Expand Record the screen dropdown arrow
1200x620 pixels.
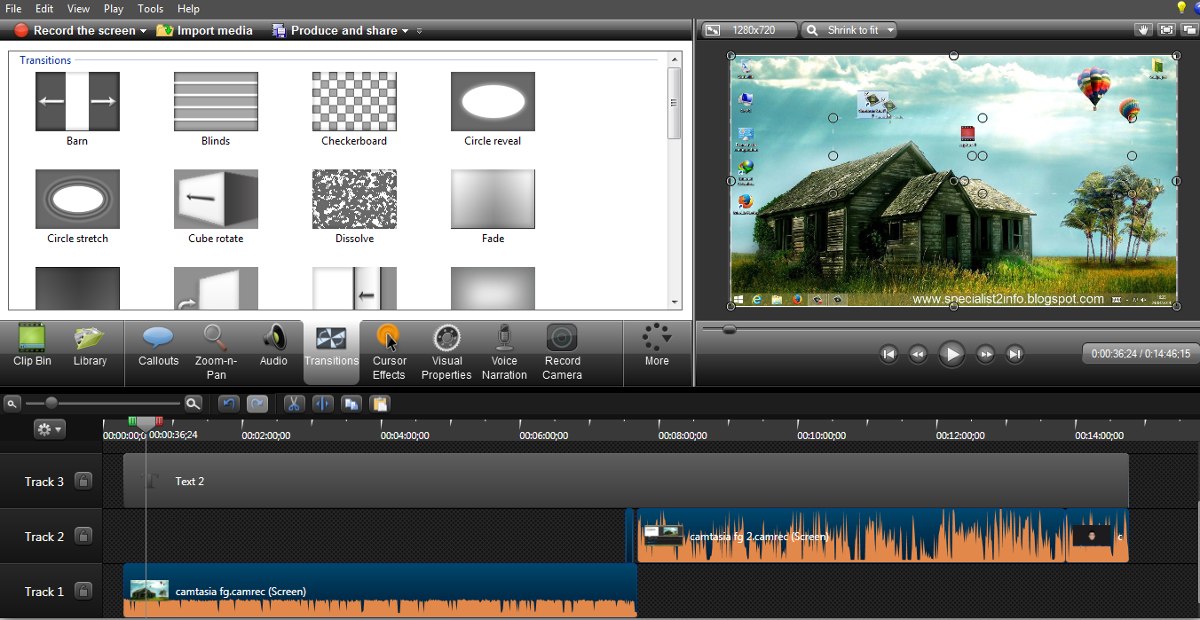tap(143, 31)
